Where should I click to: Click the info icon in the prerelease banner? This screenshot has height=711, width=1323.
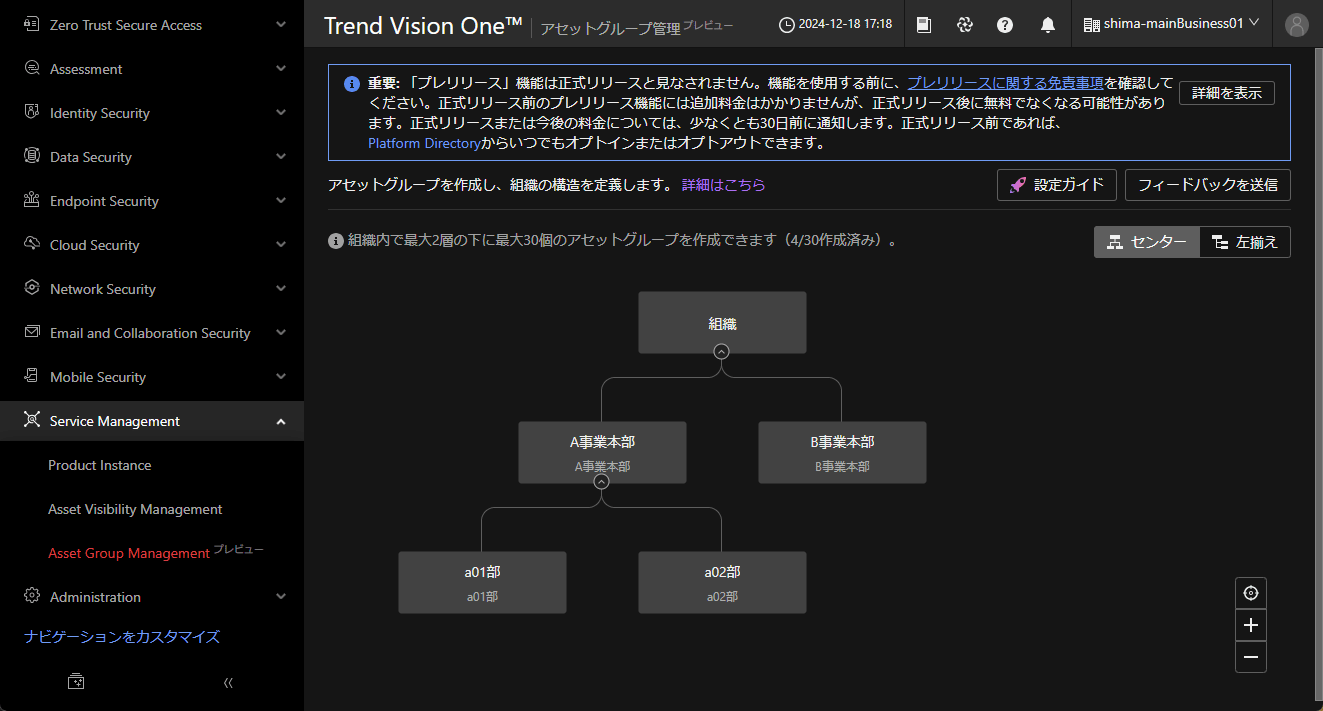click(x=351, y=84)
